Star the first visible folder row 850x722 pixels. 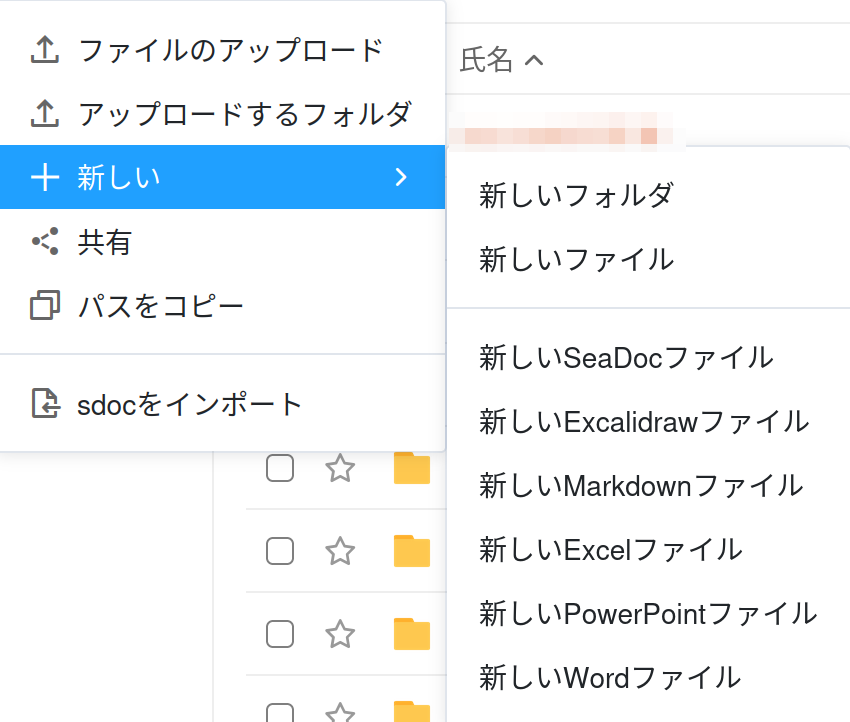(340, 468)
